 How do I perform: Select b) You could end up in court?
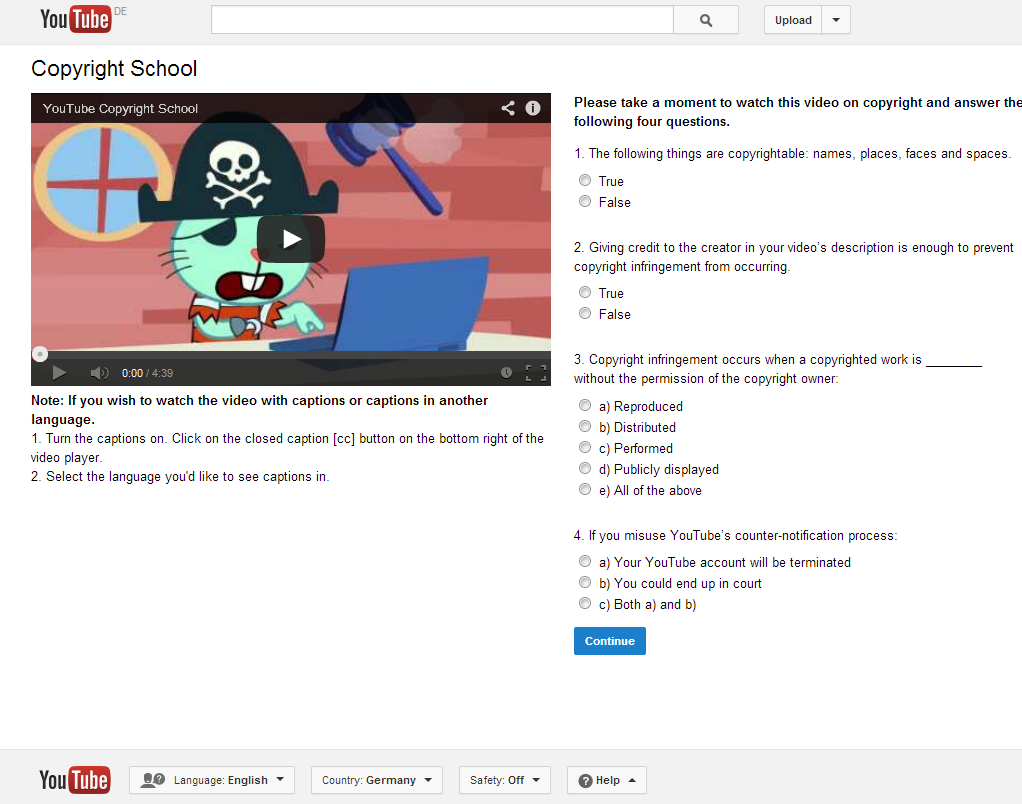[x=585, y=582]
